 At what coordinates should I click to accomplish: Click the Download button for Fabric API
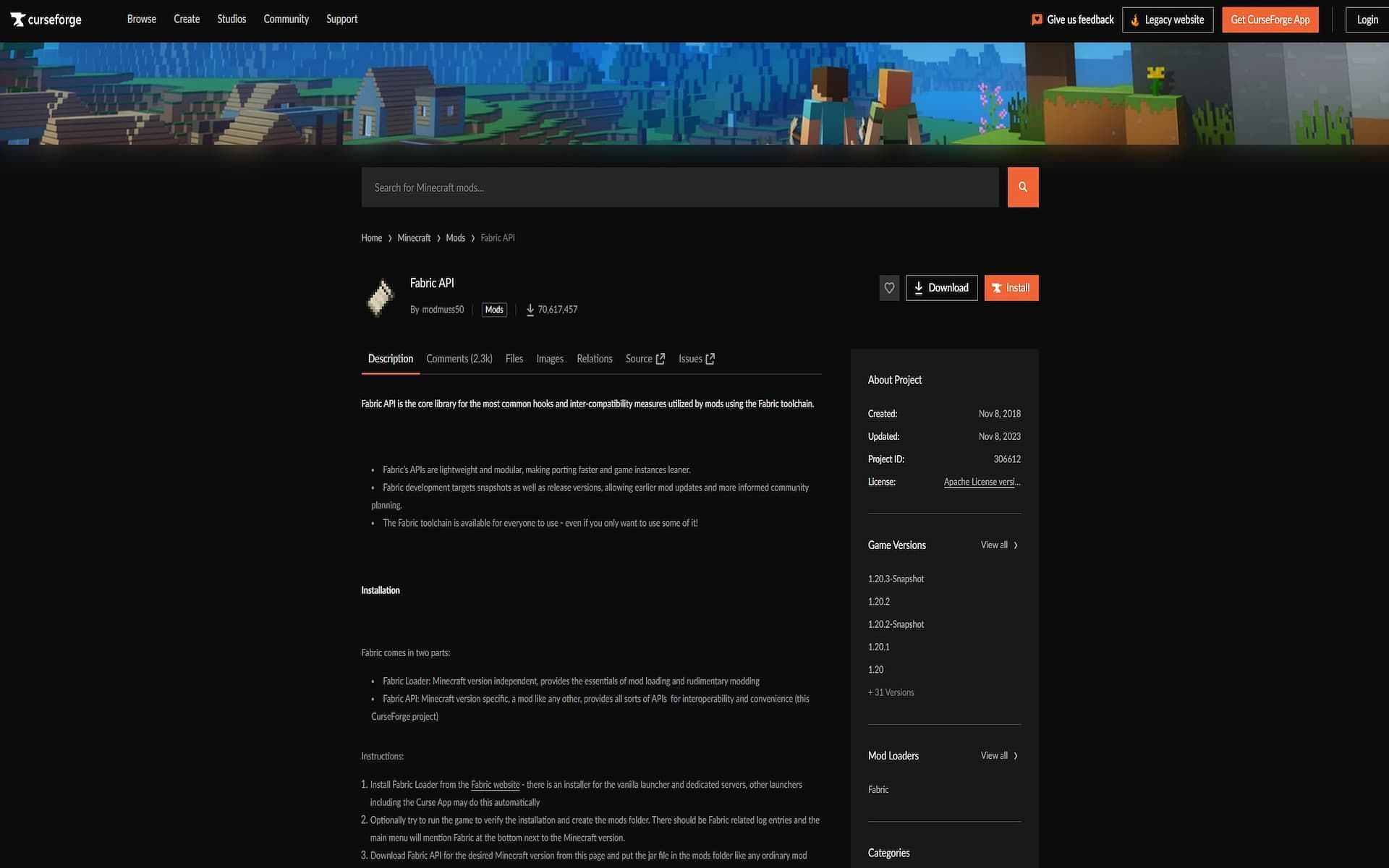coord(941,287)
